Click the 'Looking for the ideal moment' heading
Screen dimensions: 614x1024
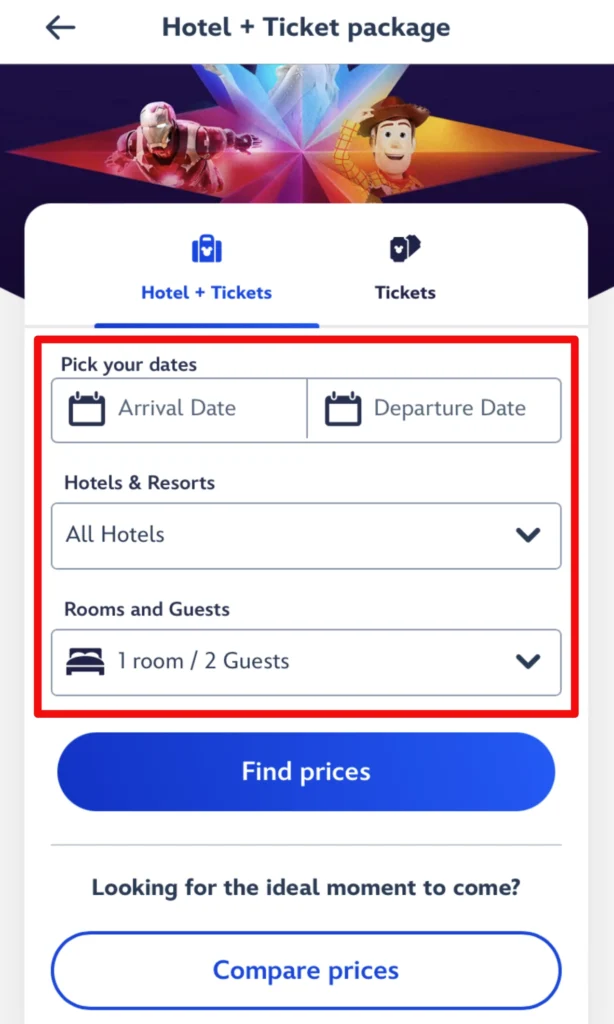click(306, 887)
